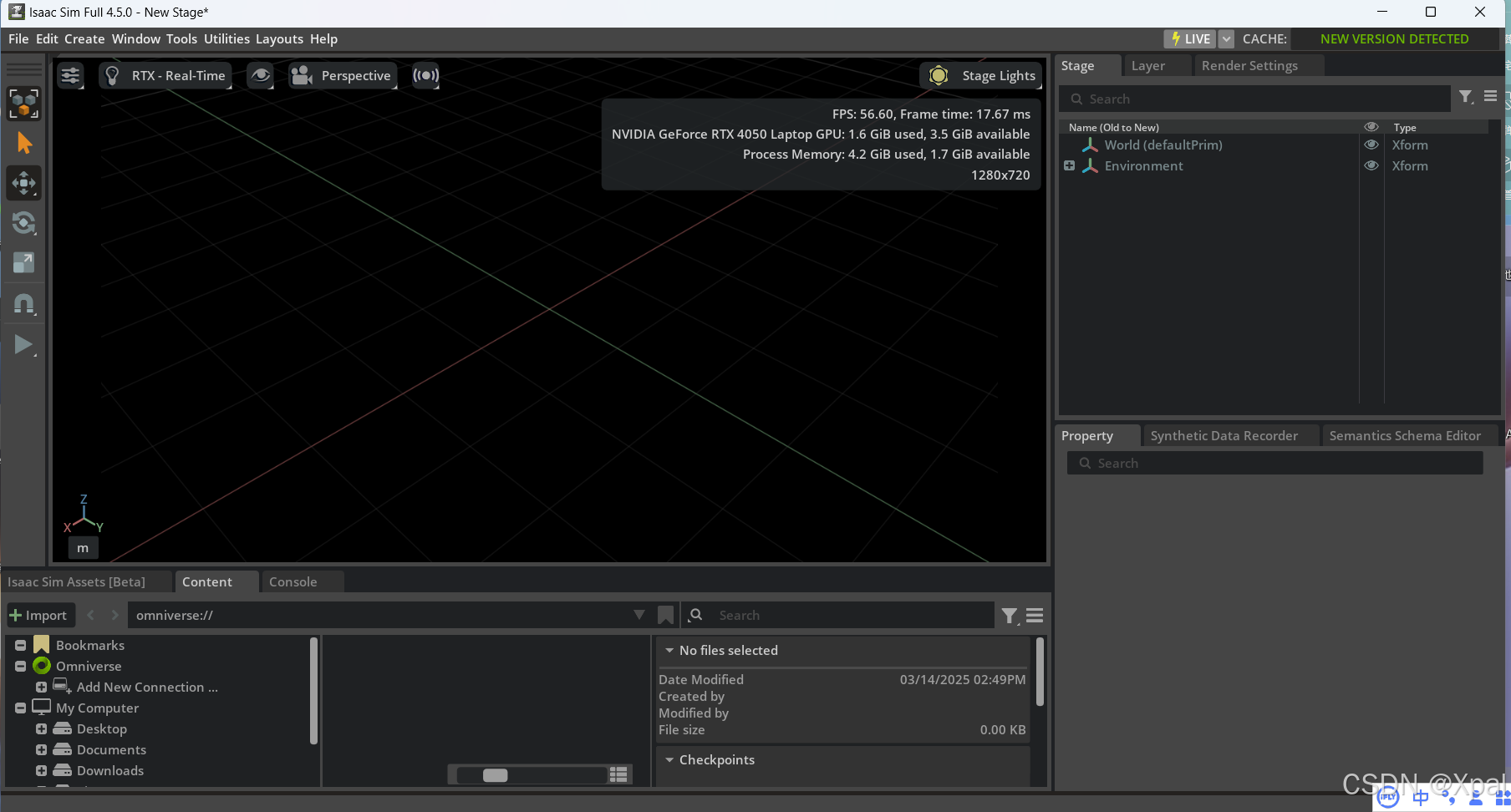Viewport: 1511px width, 812px height.
Task: Activate the Rotate tool
Action: tap(23, 223)
